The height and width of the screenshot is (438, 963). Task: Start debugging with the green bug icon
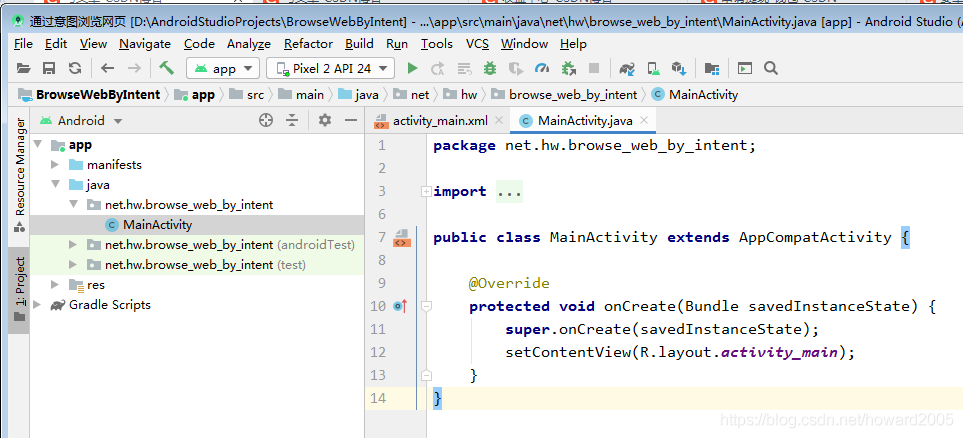click(489, 68)
